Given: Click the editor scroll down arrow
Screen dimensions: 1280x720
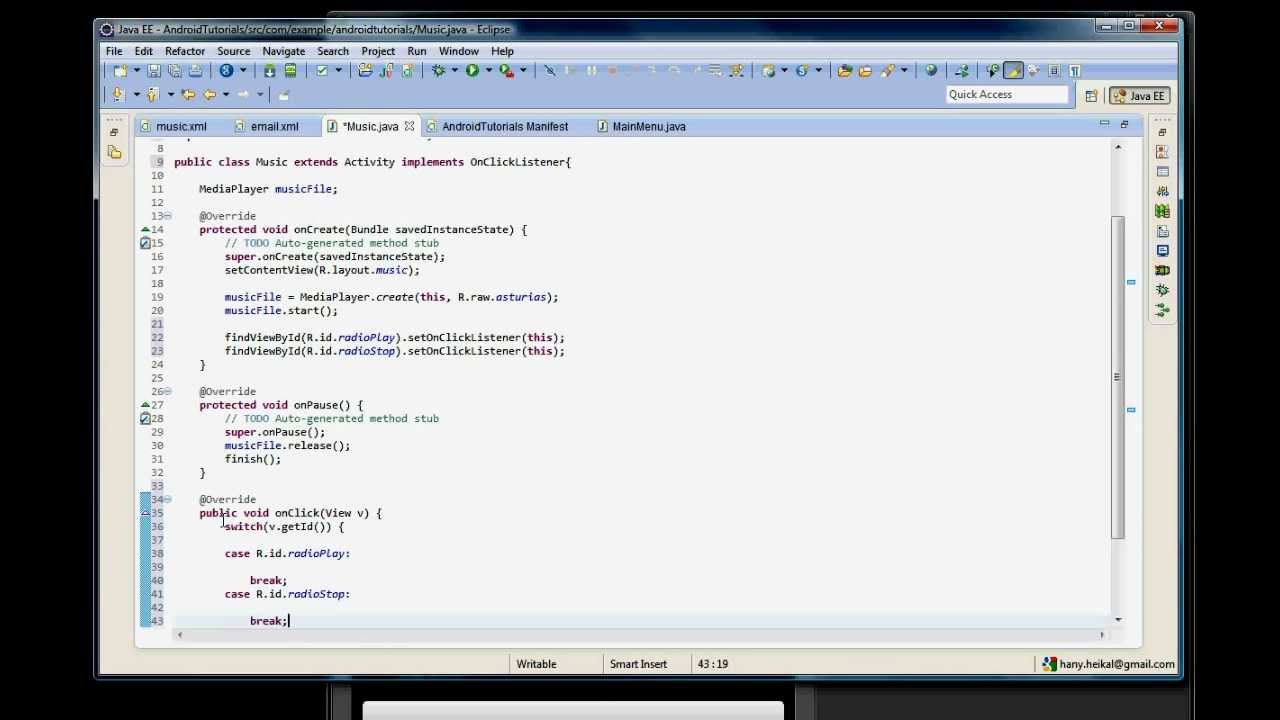Looking at the screenshot, I should [1118, 620].
